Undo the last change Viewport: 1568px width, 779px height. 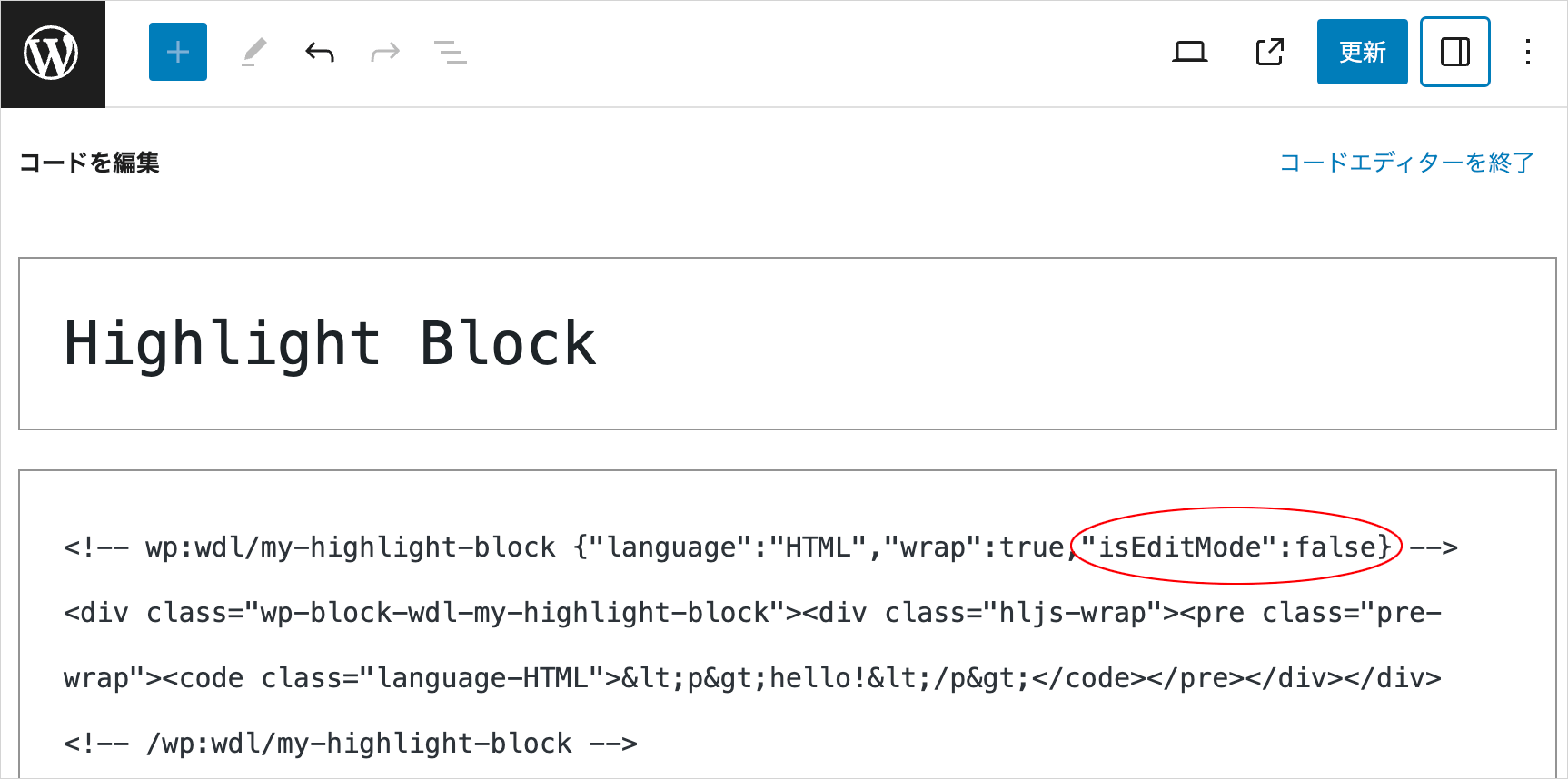click(320, 52)
